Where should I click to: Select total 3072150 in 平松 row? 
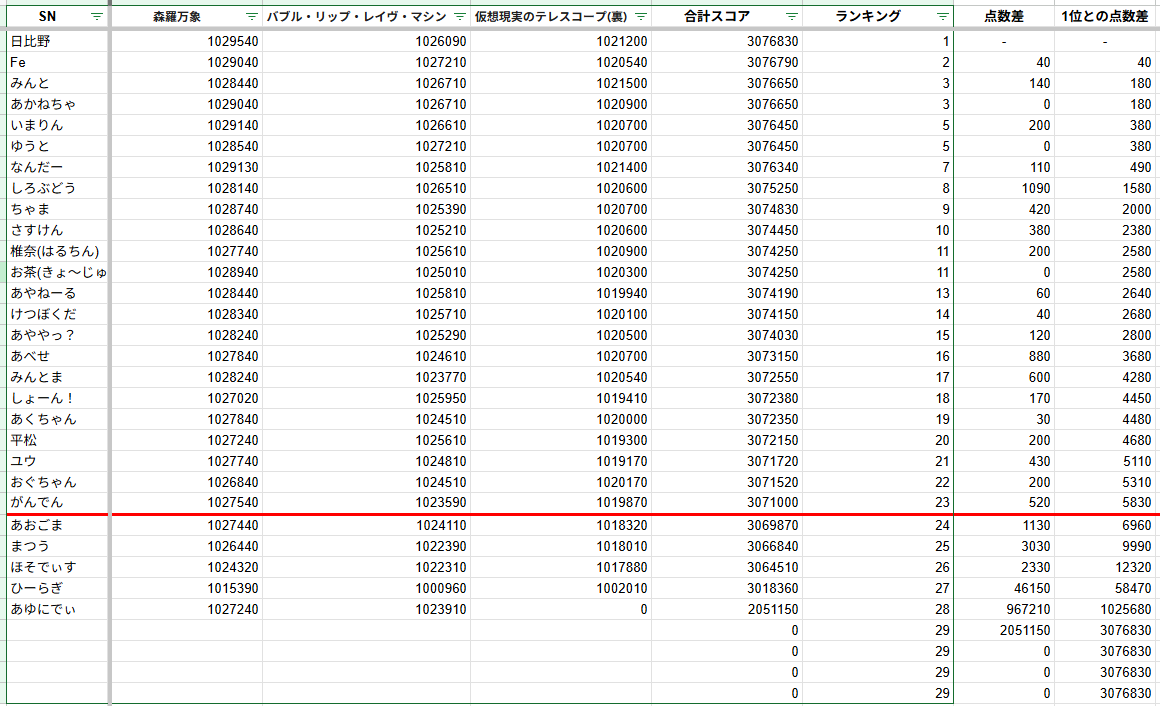pyautogui.click(x=727, y=440)
